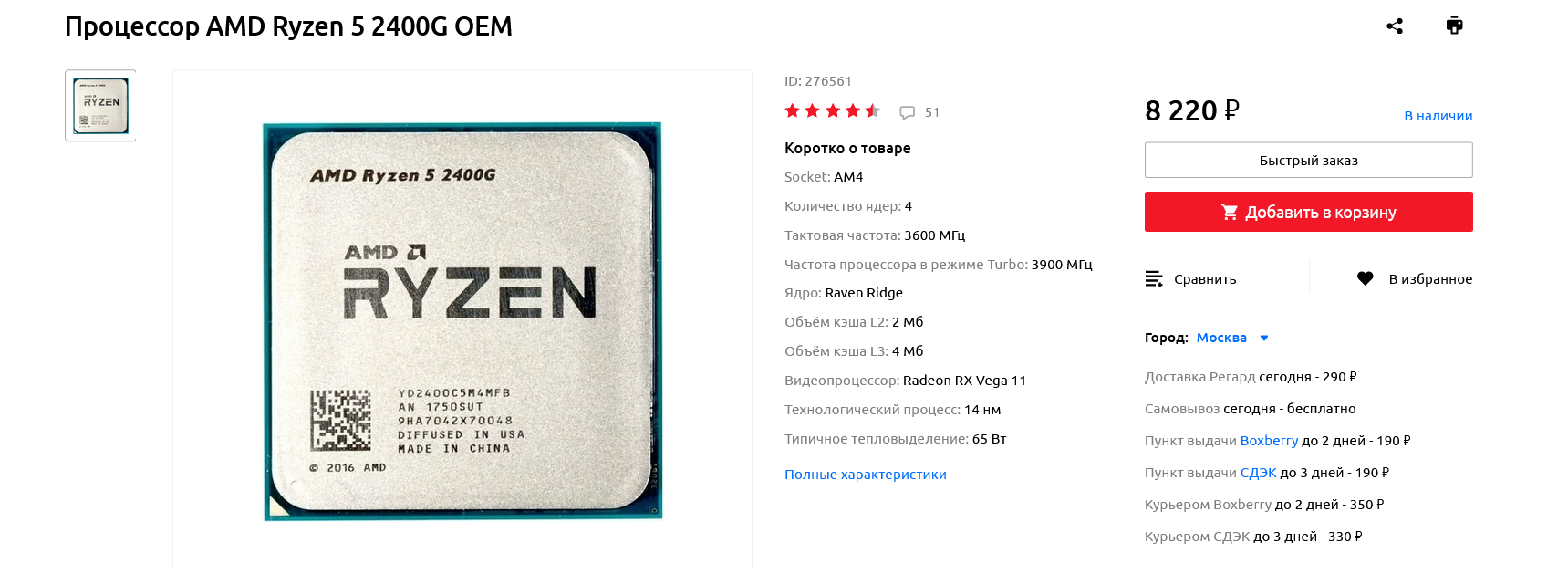This screenshot has height=574, width=1568.
Task: Open the Москва city selector
Action: pos(1221,338)
